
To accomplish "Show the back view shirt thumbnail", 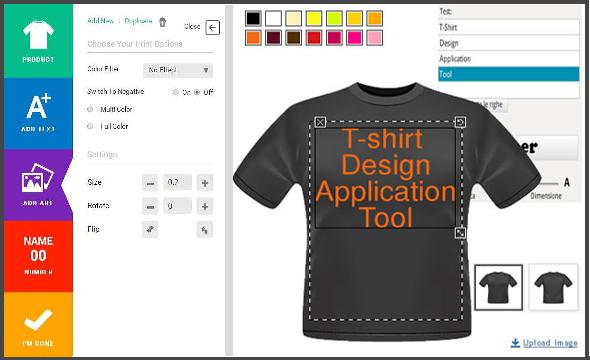I will (553, 287).
